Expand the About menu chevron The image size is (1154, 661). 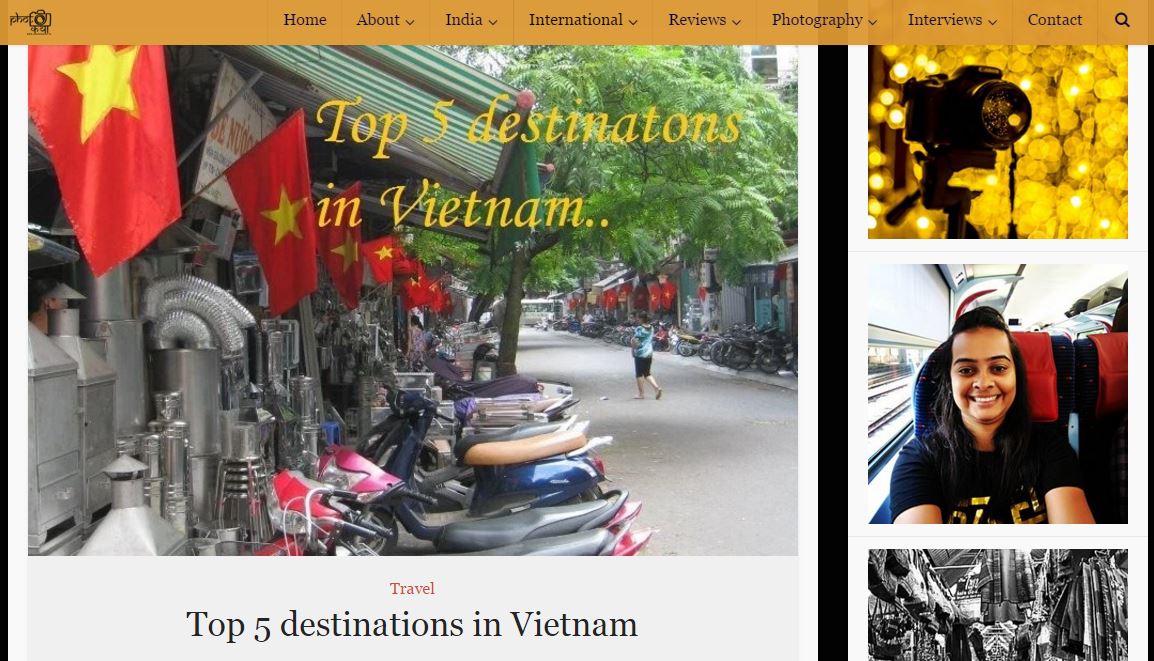[410, 22]
